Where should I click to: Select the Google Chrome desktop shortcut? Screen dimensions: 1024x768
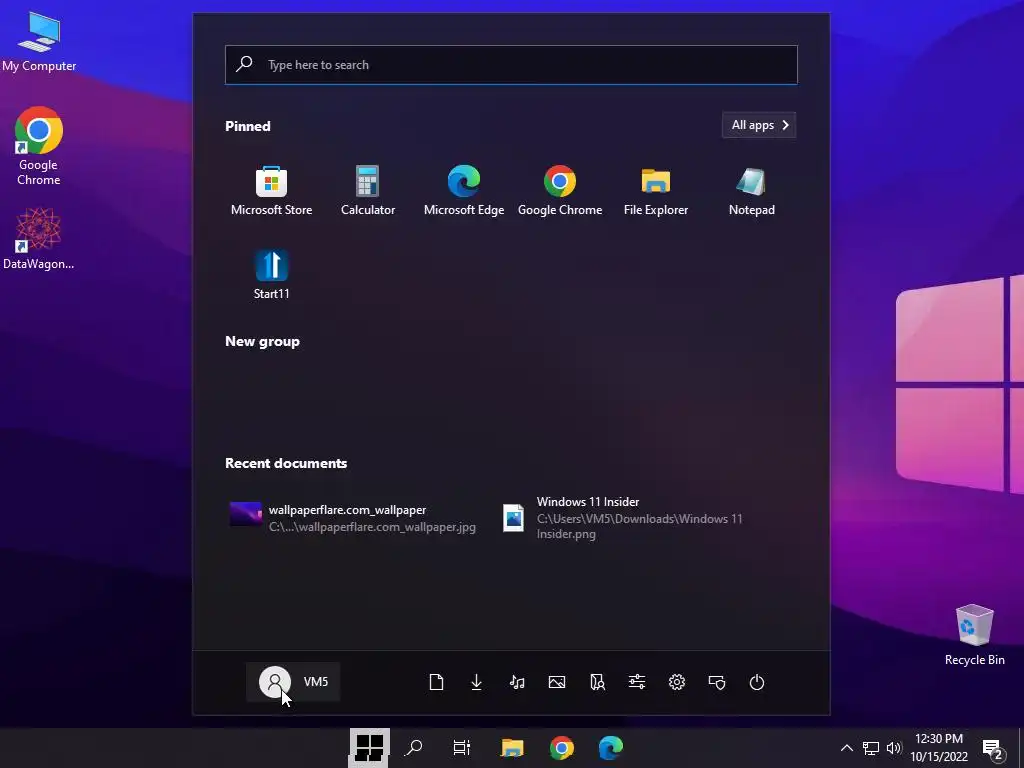coord(39,146)
